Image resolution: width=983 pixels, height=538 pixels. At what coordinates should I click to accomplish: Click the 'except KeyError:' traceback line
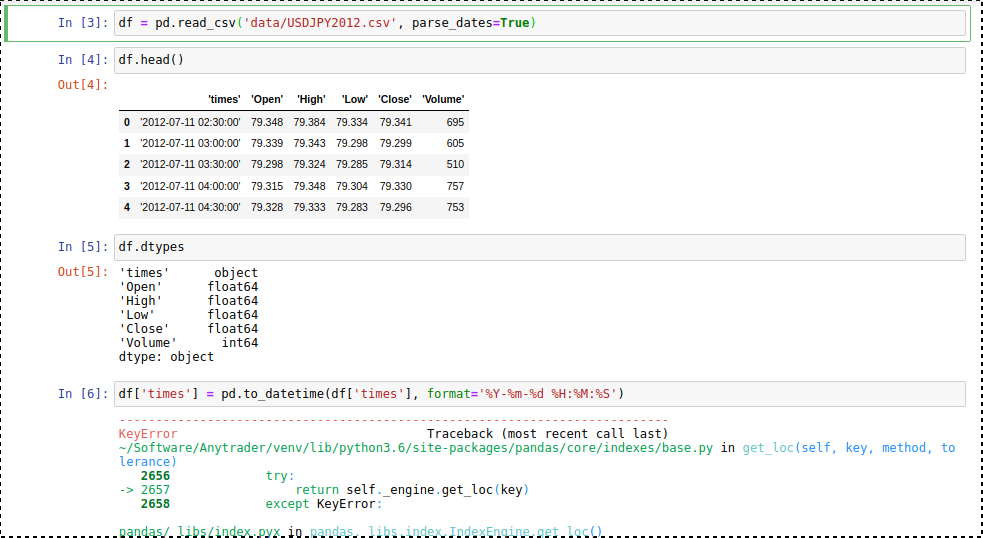(x=323, y=504)
